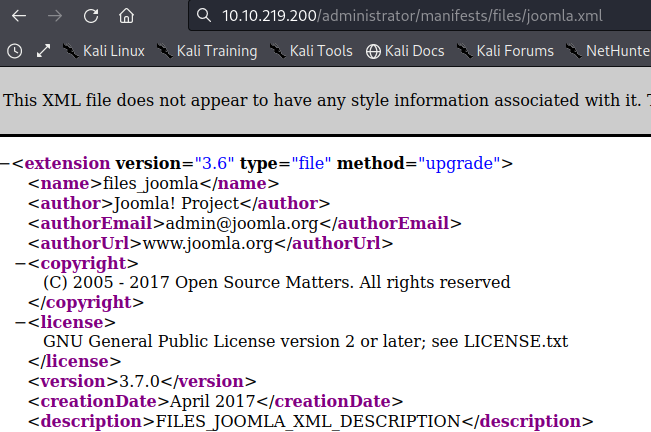The width and height of the screenshot is (651, 432).
Task: Click the type attribute value "file"
Action: click(311, 163)
